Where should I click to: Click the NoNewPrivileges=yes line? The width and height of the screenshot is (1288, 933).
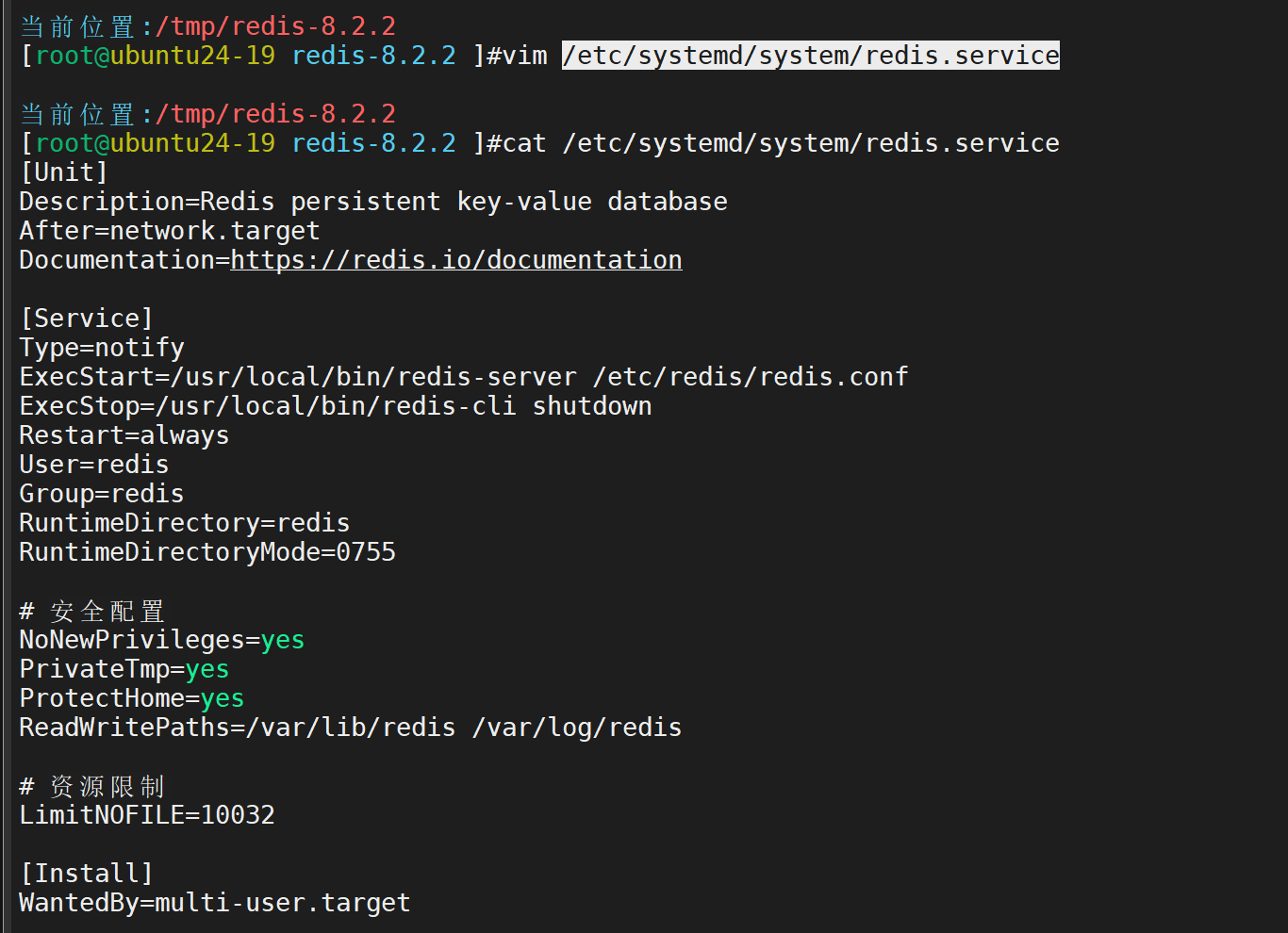click(x=162, y=640)
